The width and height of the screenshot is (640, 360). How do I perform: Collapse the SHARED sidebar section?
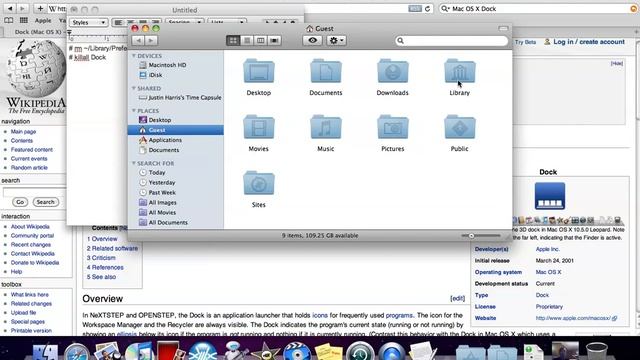[x=134, y=88]
